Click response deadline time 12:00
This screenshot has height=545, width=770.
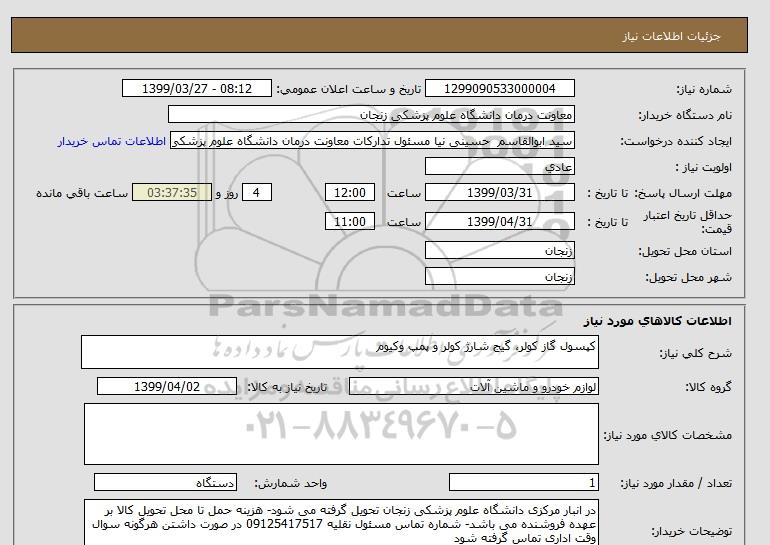click(x=350, y=192)
